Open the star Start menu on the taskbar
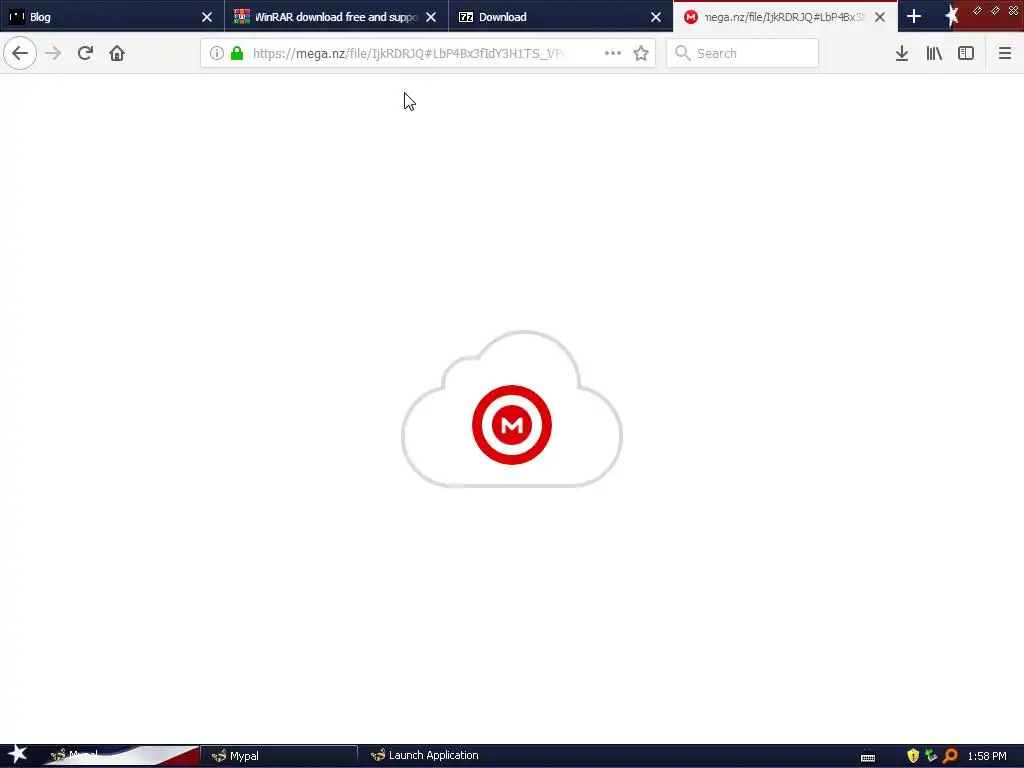This screenshot has width=1024, height=768. (x=17, y=755)
